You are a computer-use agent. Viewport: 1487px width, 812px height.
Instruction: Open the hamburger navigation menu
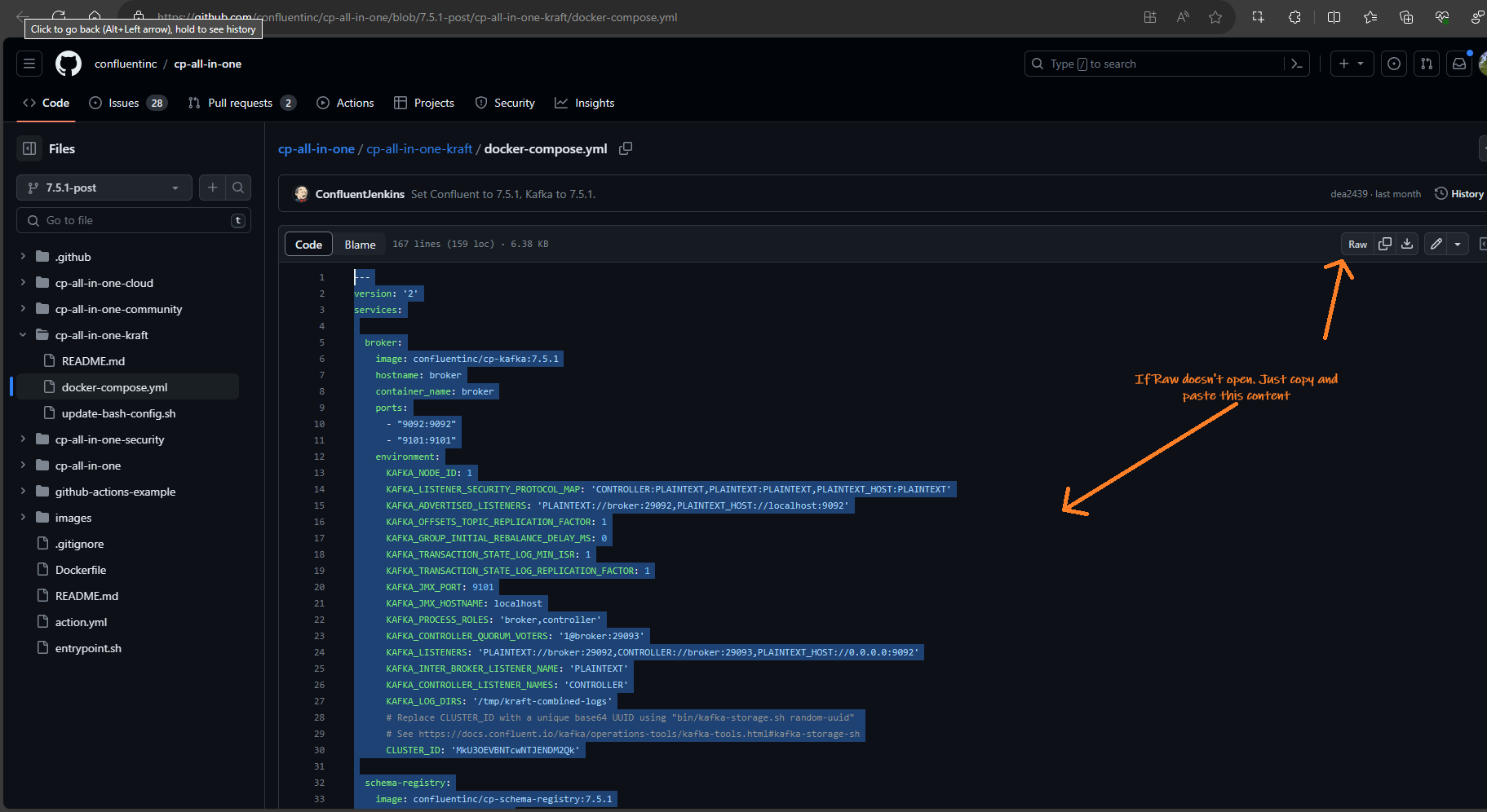[x=29, y=64]
